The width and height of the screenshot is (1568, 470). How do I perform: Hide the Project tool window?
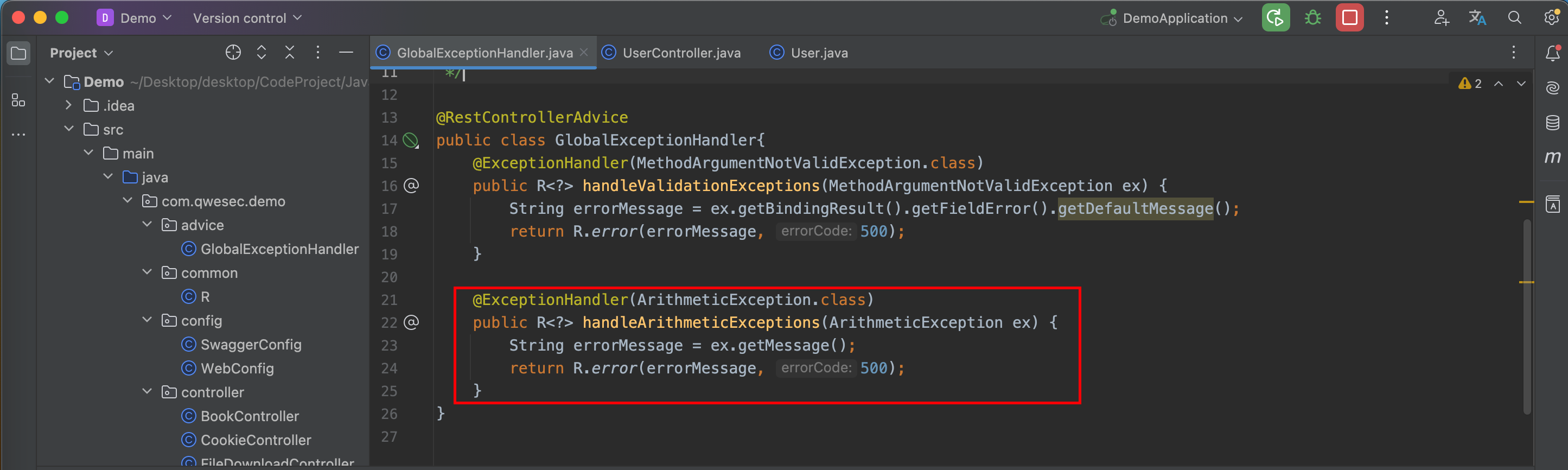point(346,53)
